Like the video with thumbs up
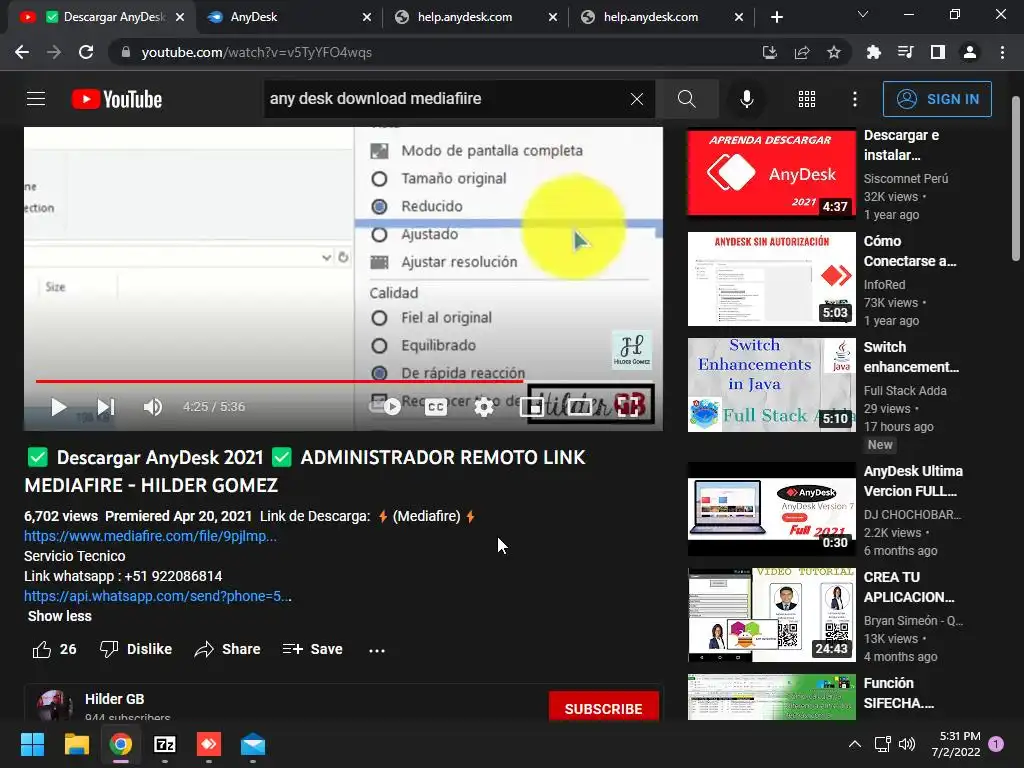Viewport: 1024px width, 768px height. click(54, 649)
